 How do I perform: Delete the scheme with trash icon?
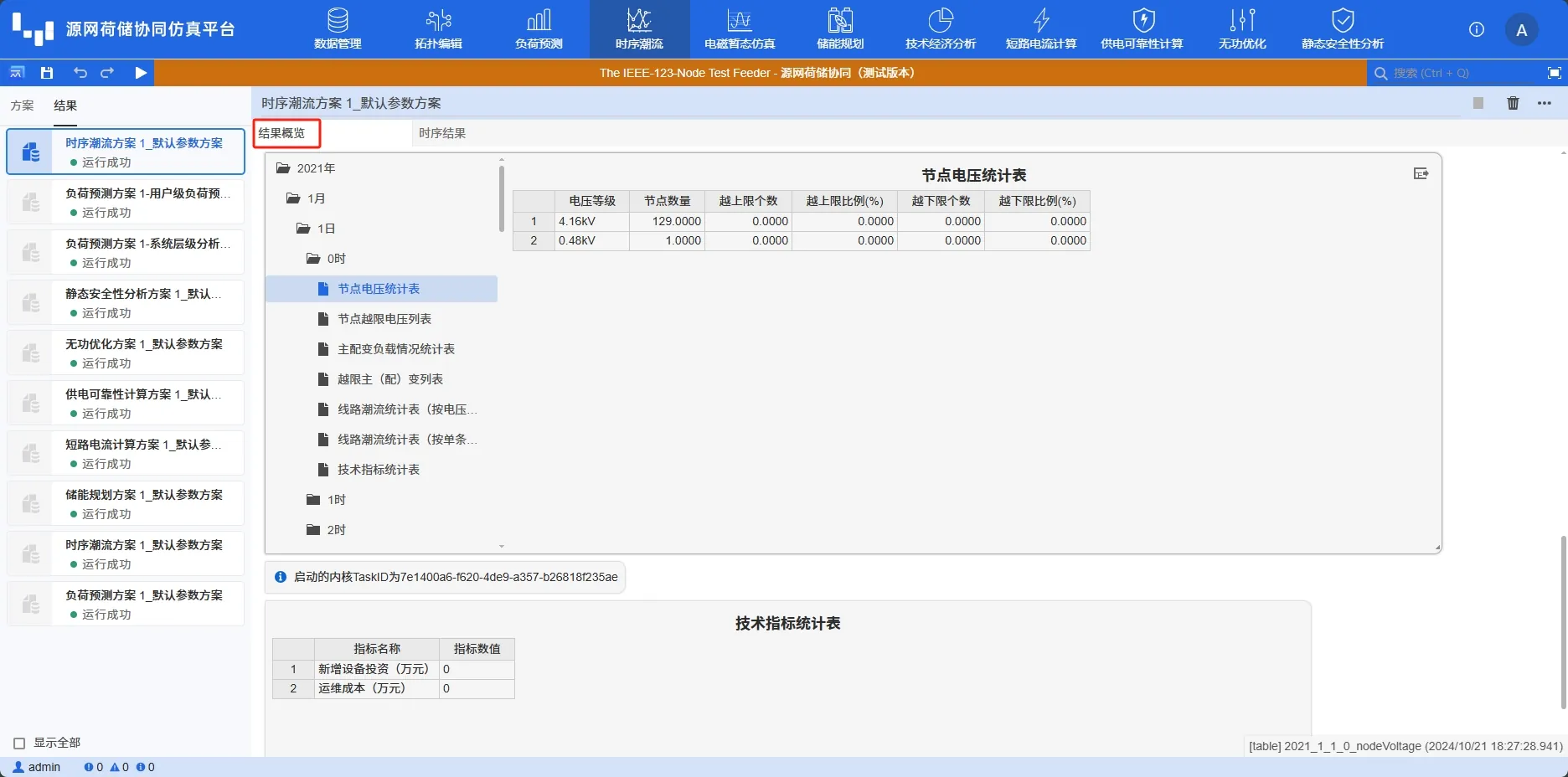click(x=1513, y=103)
